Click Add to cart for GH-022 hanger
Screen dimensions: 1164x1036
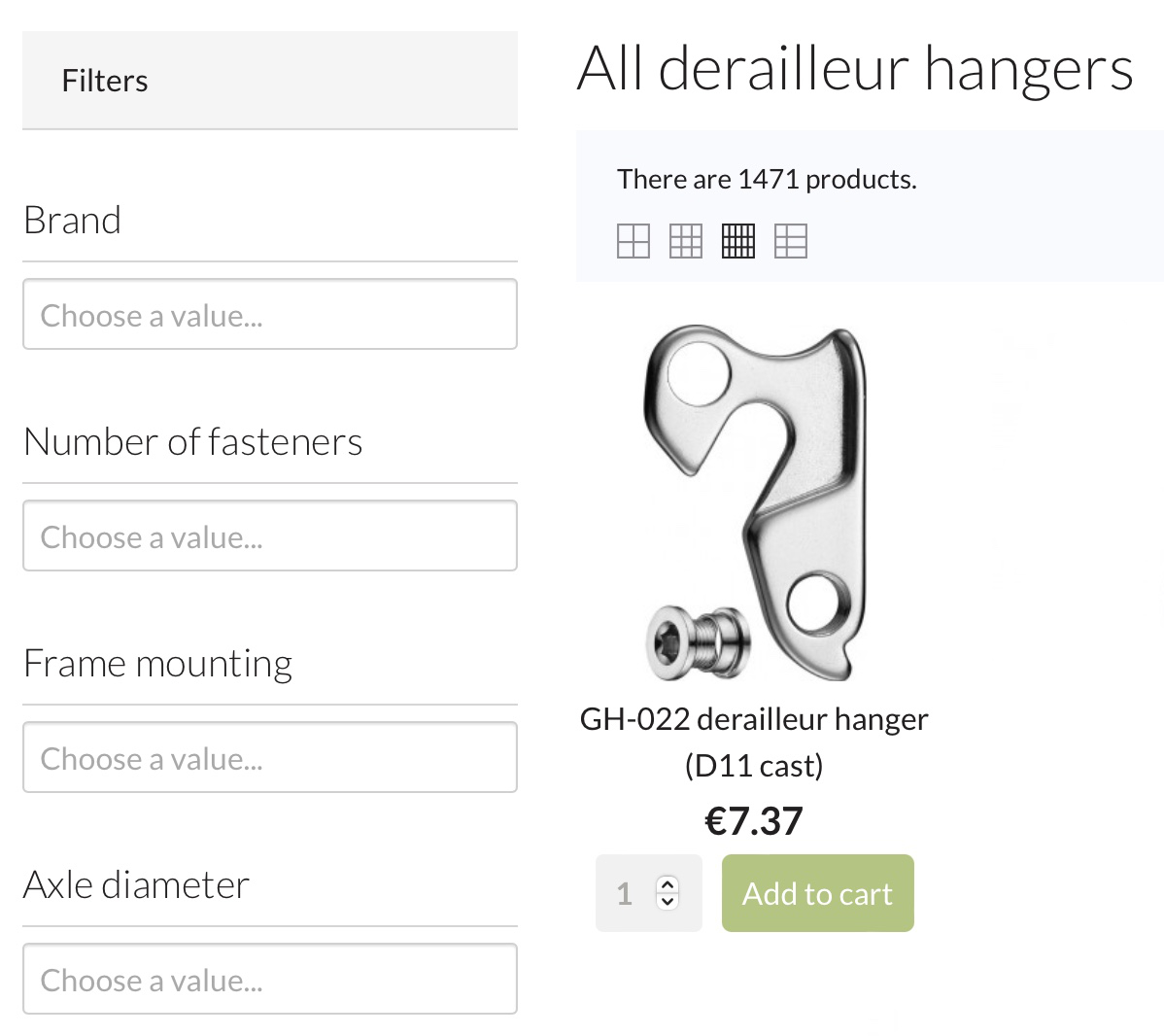817,893
